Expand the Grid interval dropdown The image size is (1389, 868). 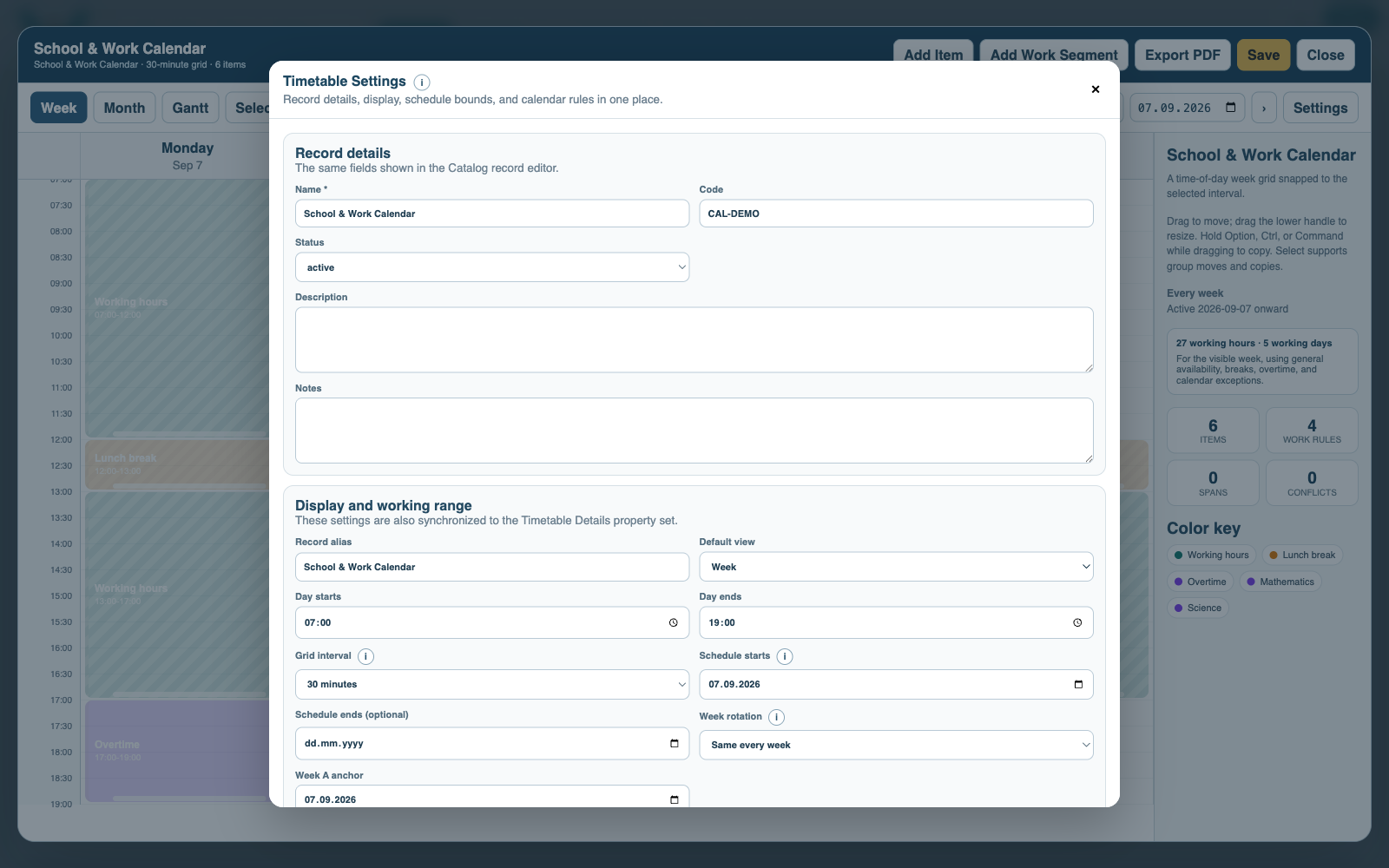492,684
